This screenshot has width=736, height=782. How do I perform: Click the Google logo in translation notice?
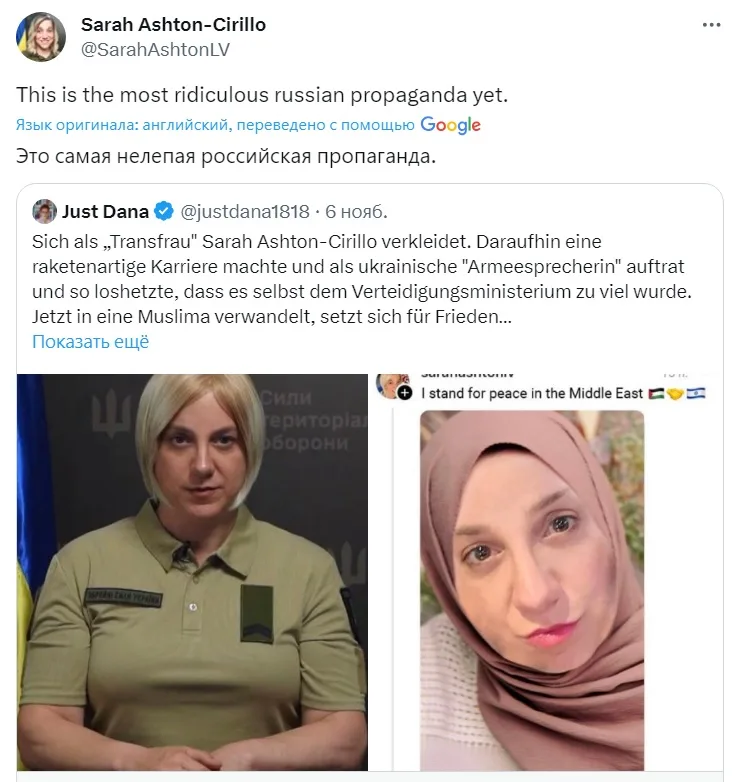(x=450, y=125)
